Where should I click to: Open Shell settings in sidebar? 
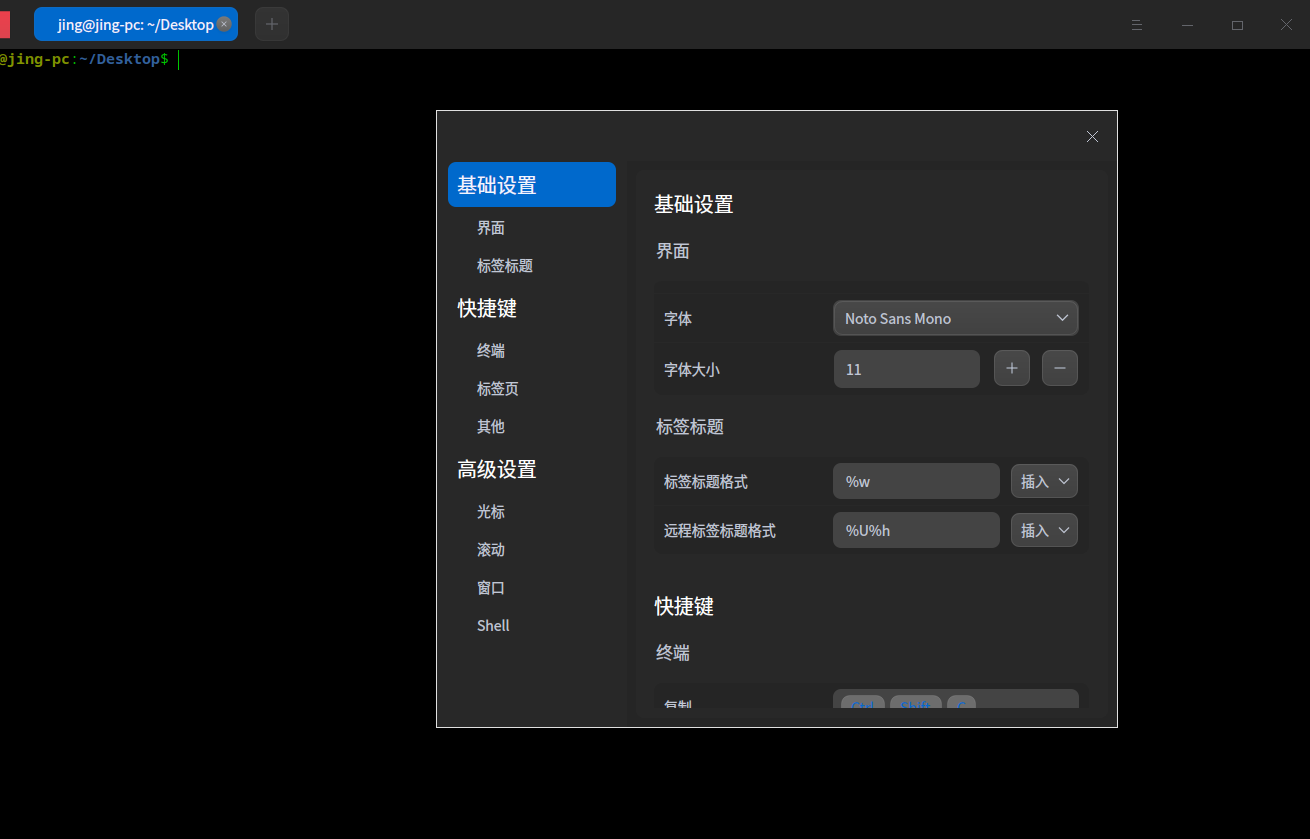point(493,626)
